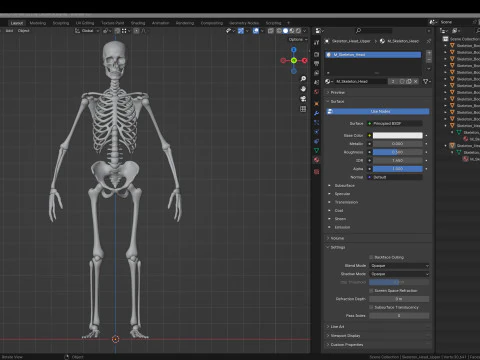This screenshot has height=360, width=480.
Task: Open the Tool properties tab
Action: [x=316, y=42]
